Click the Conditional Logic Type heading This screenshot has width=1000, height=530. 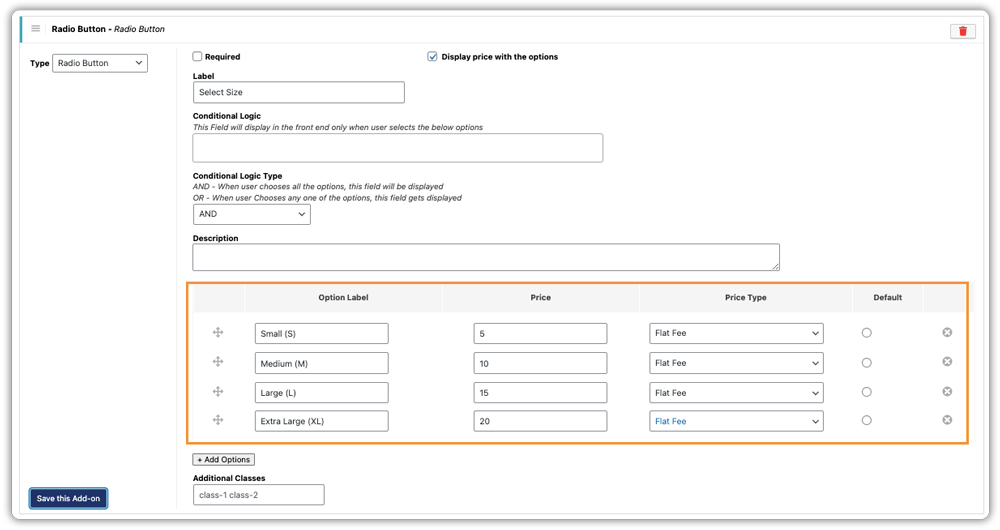tap(237, 176)
